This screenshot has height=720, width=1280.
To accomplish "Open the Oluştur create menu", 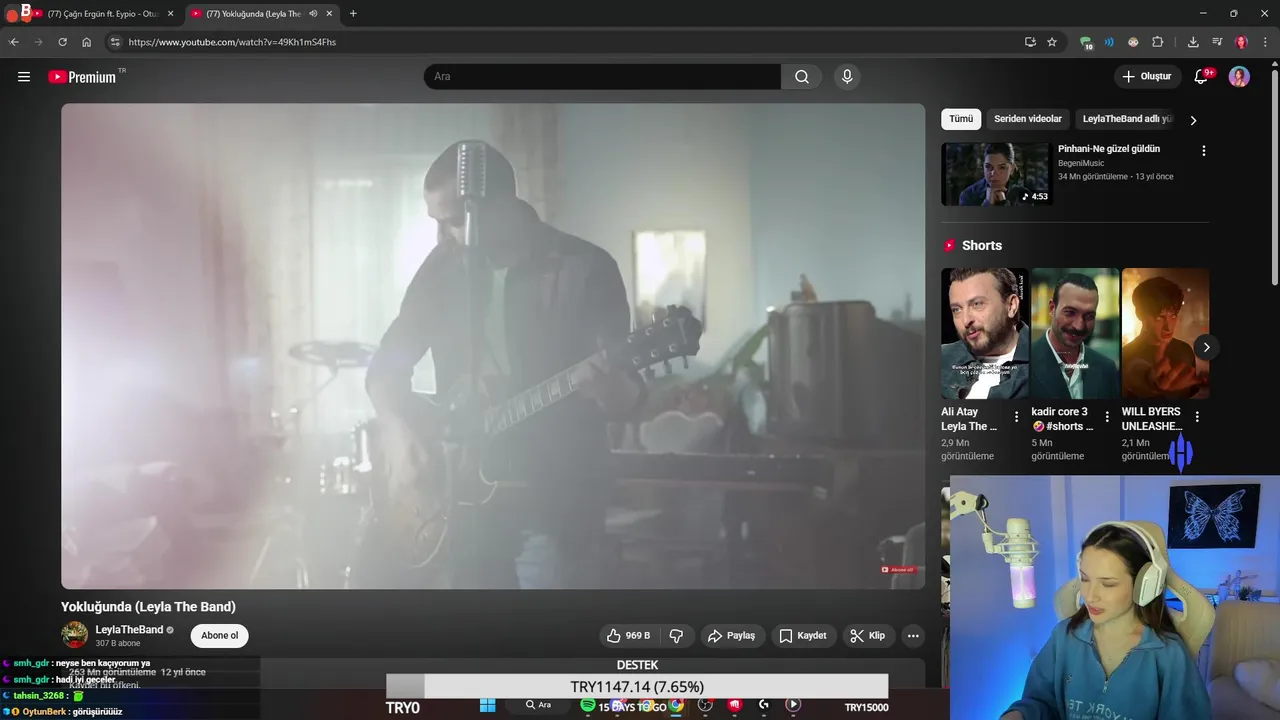I will (1147, 77).
